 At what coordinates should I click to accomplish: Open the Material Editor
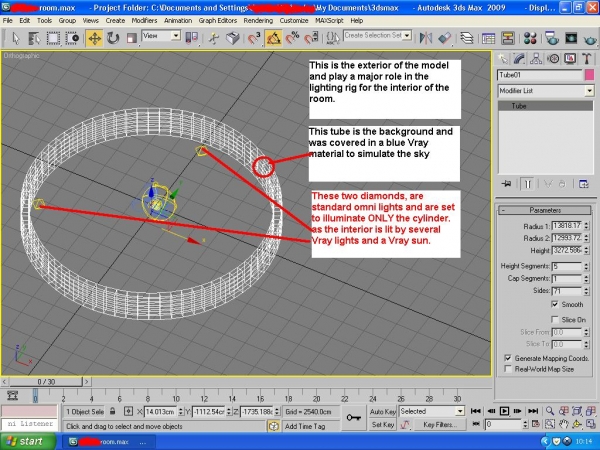530,38
